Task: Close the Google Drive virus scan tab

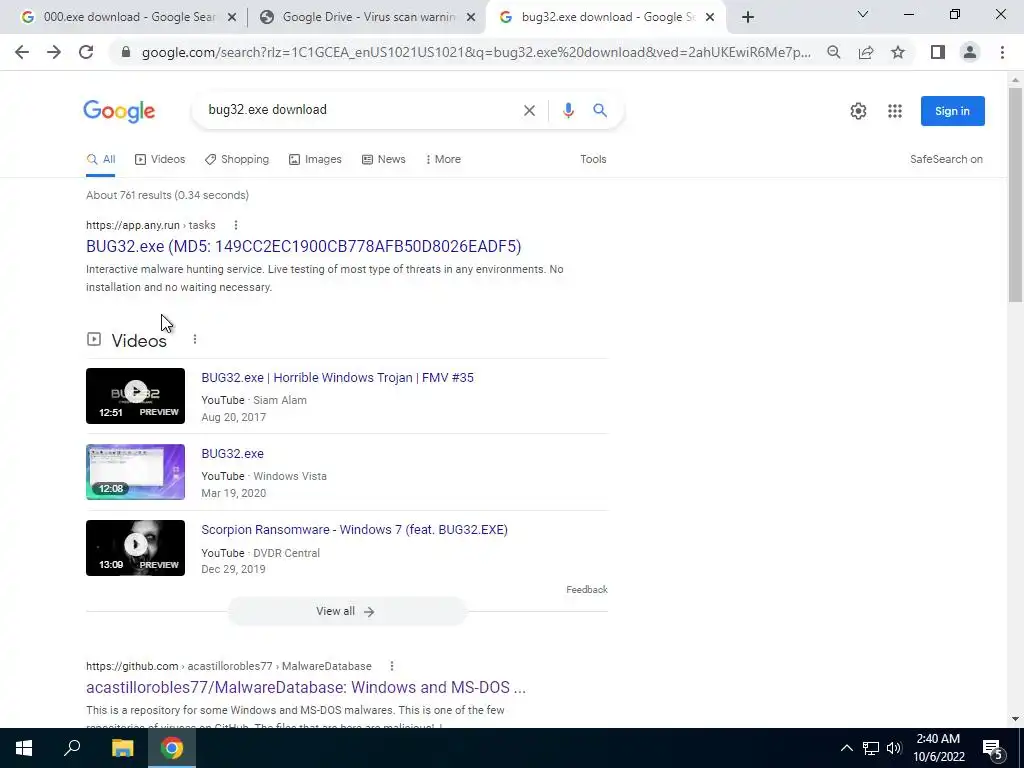Action: pos(471,17)
